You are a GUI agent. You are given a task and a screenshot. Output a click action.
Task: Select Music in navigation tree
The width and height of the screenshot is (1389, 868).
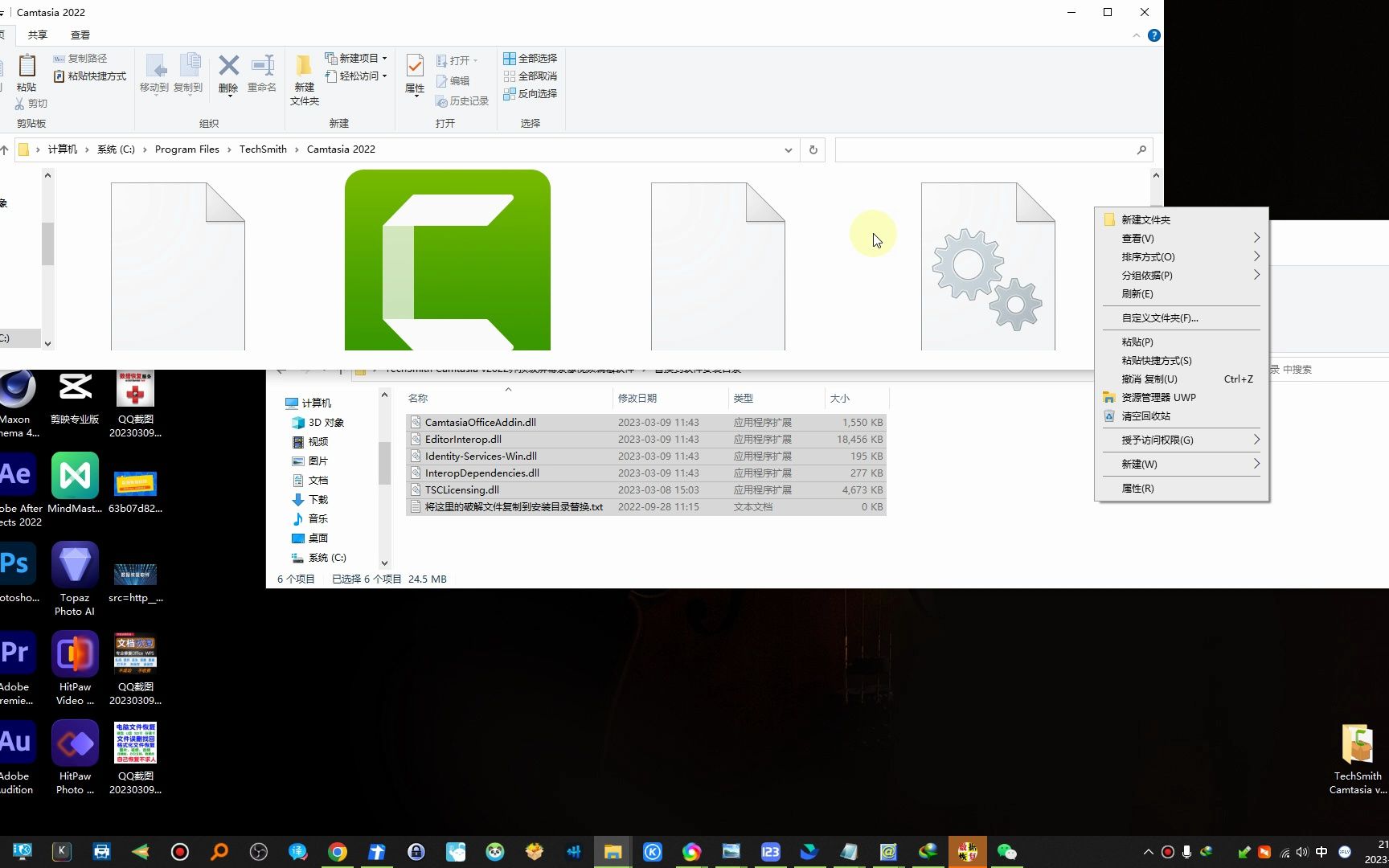pos(310,519)
